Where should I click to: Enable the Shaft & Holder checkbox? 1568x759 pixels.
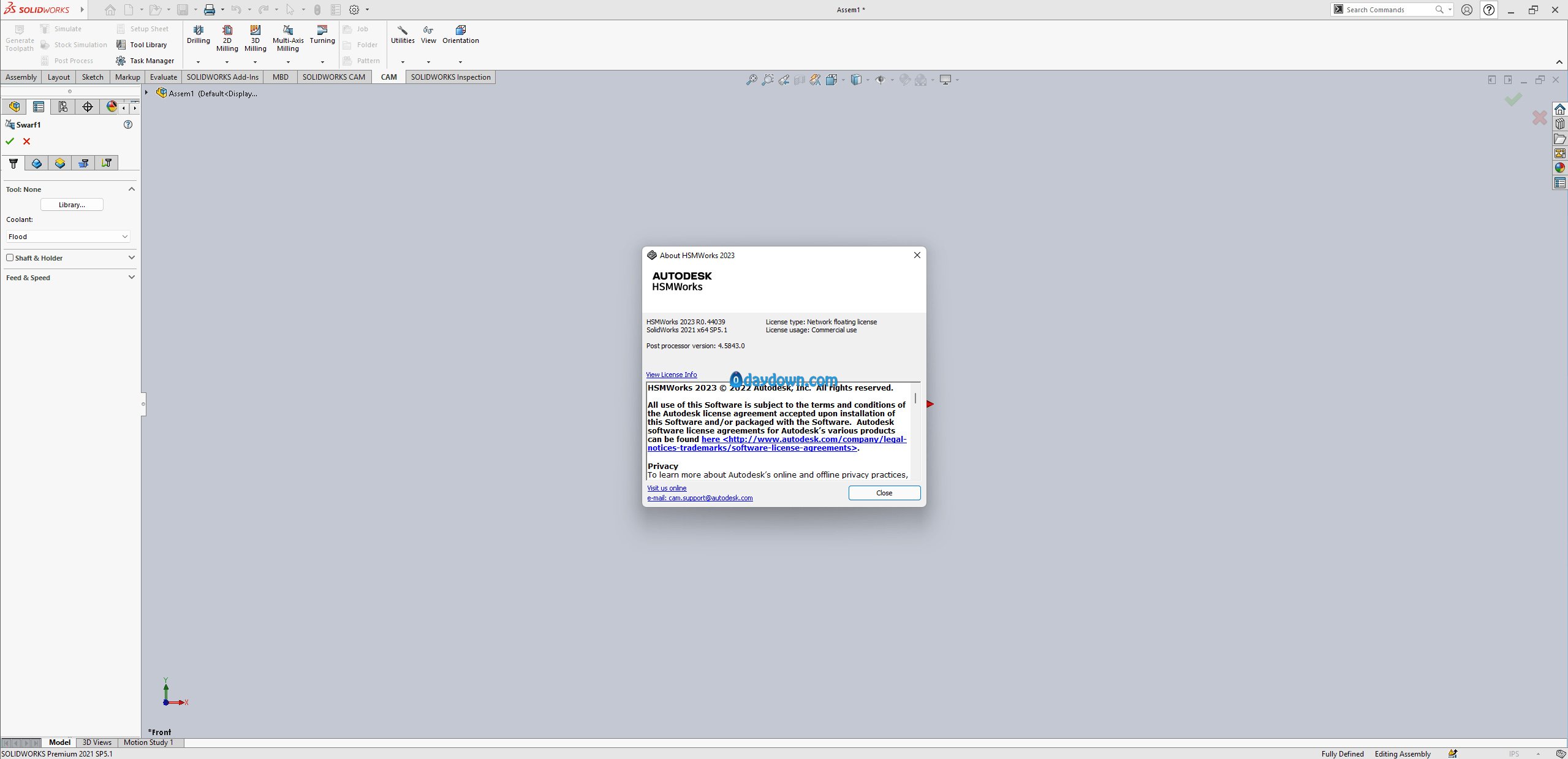10,257
